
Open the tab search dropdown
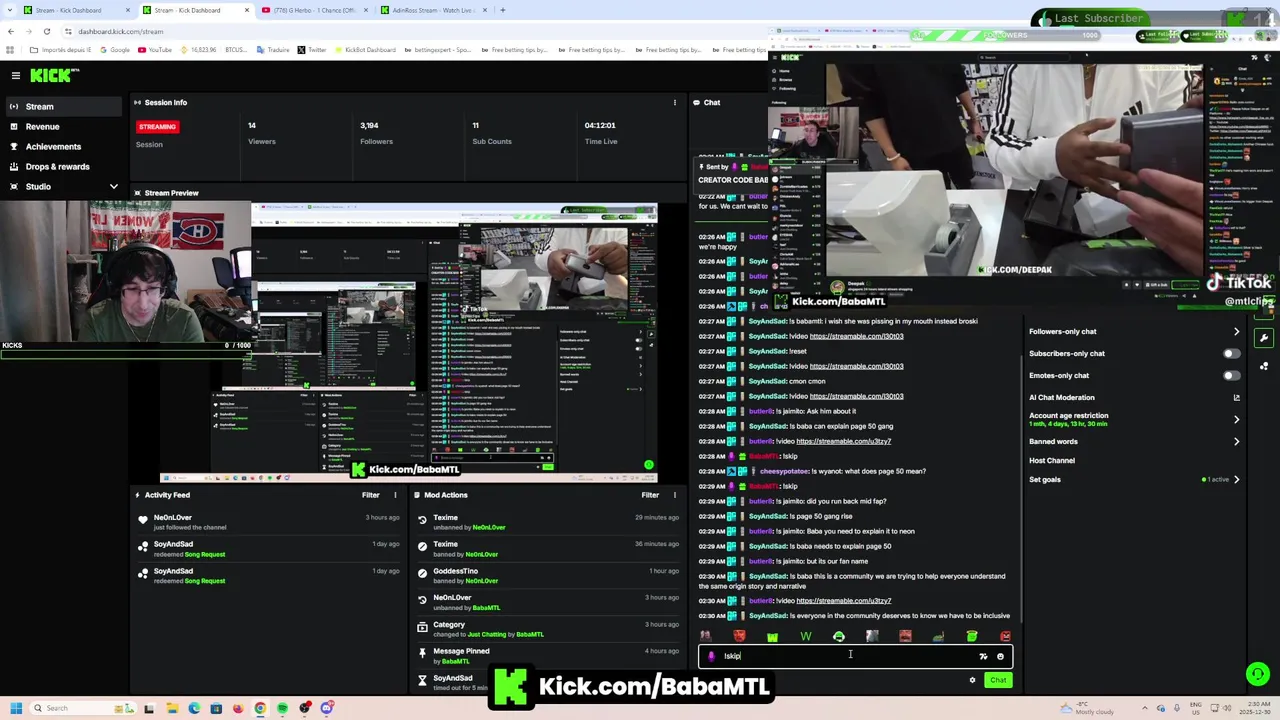9,10
